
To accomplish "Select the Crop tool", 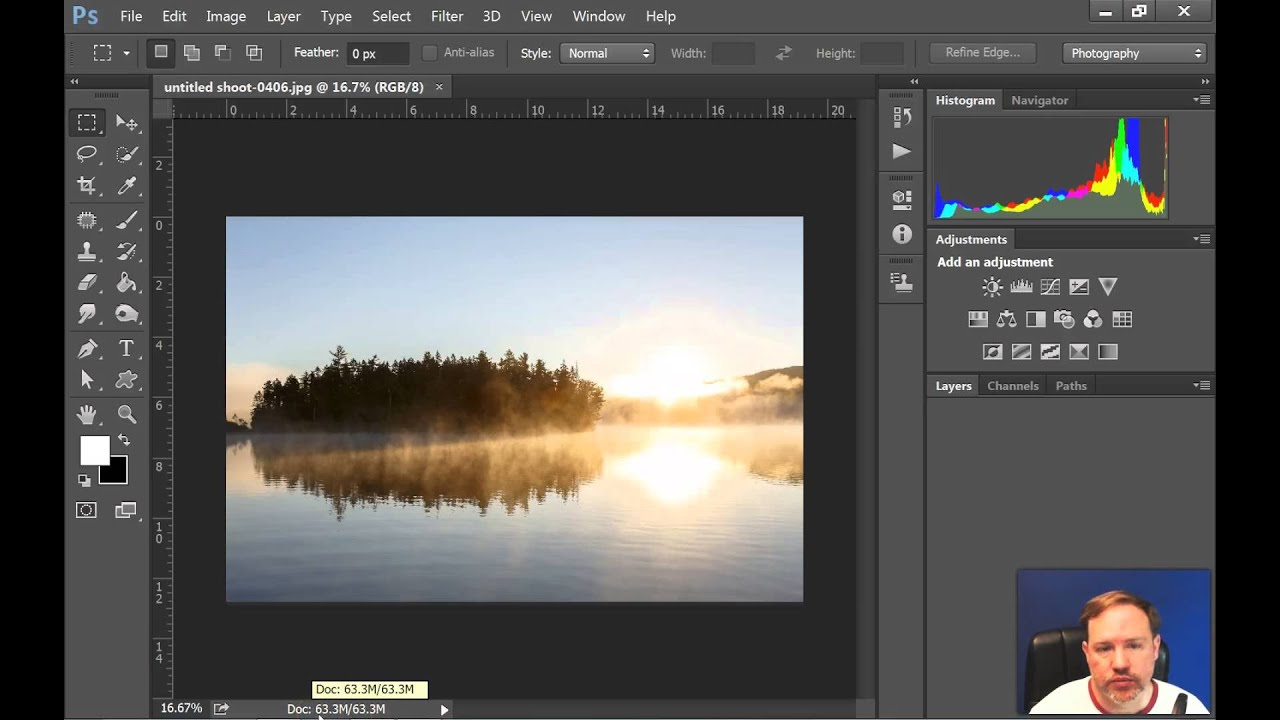I will 87,186.
